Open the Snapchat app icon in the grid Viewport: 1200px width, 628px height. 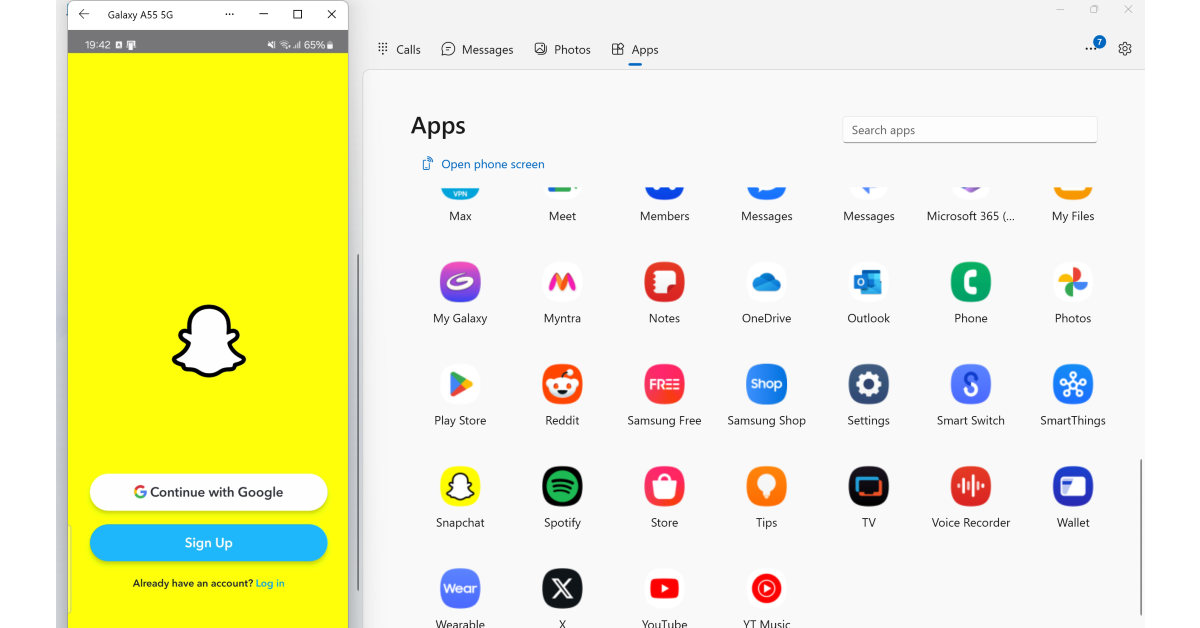pyautogui.click(x=460, y=486)
